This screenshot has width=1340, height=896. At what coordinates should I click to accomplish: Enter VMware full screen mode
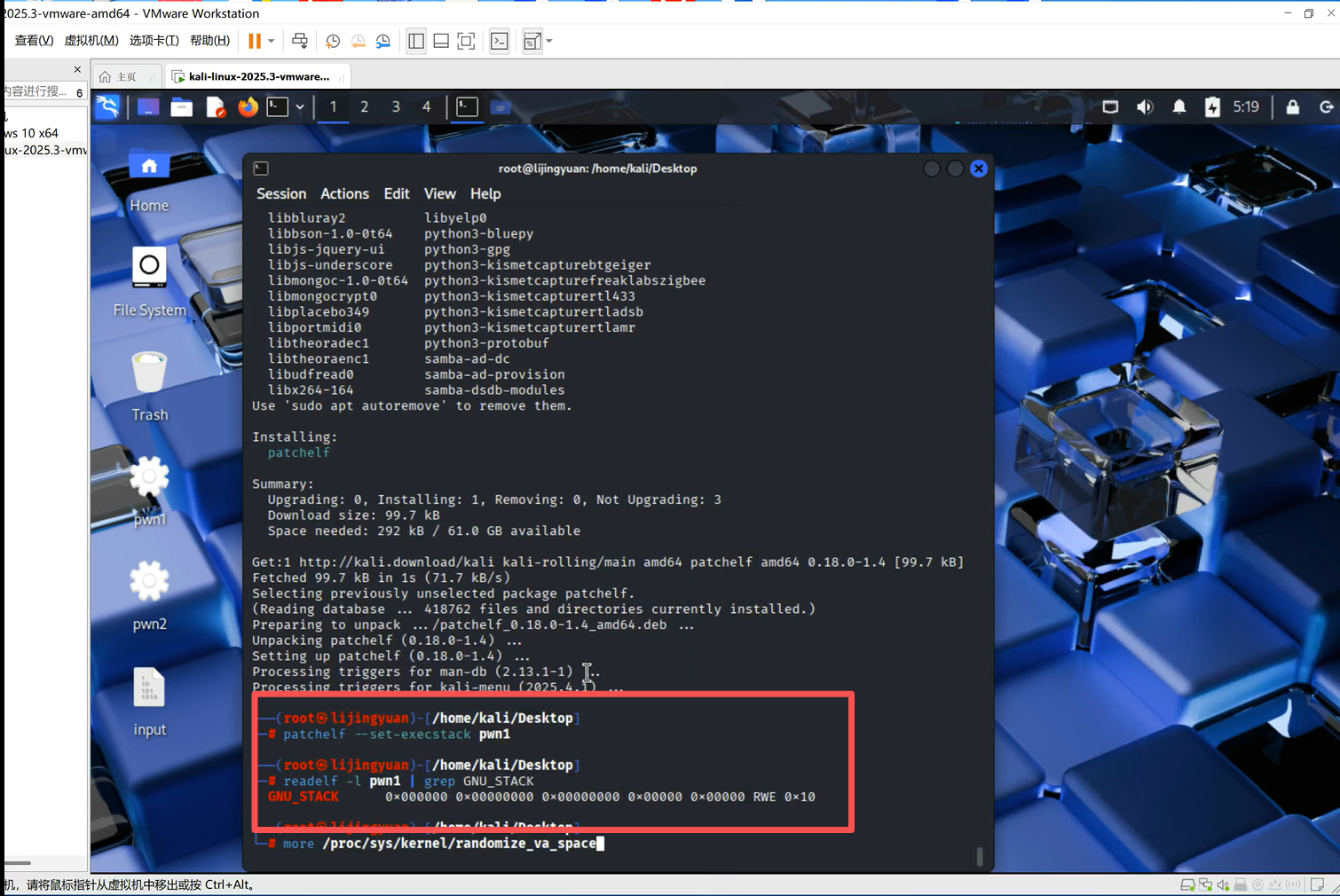[x=466, y=41]
